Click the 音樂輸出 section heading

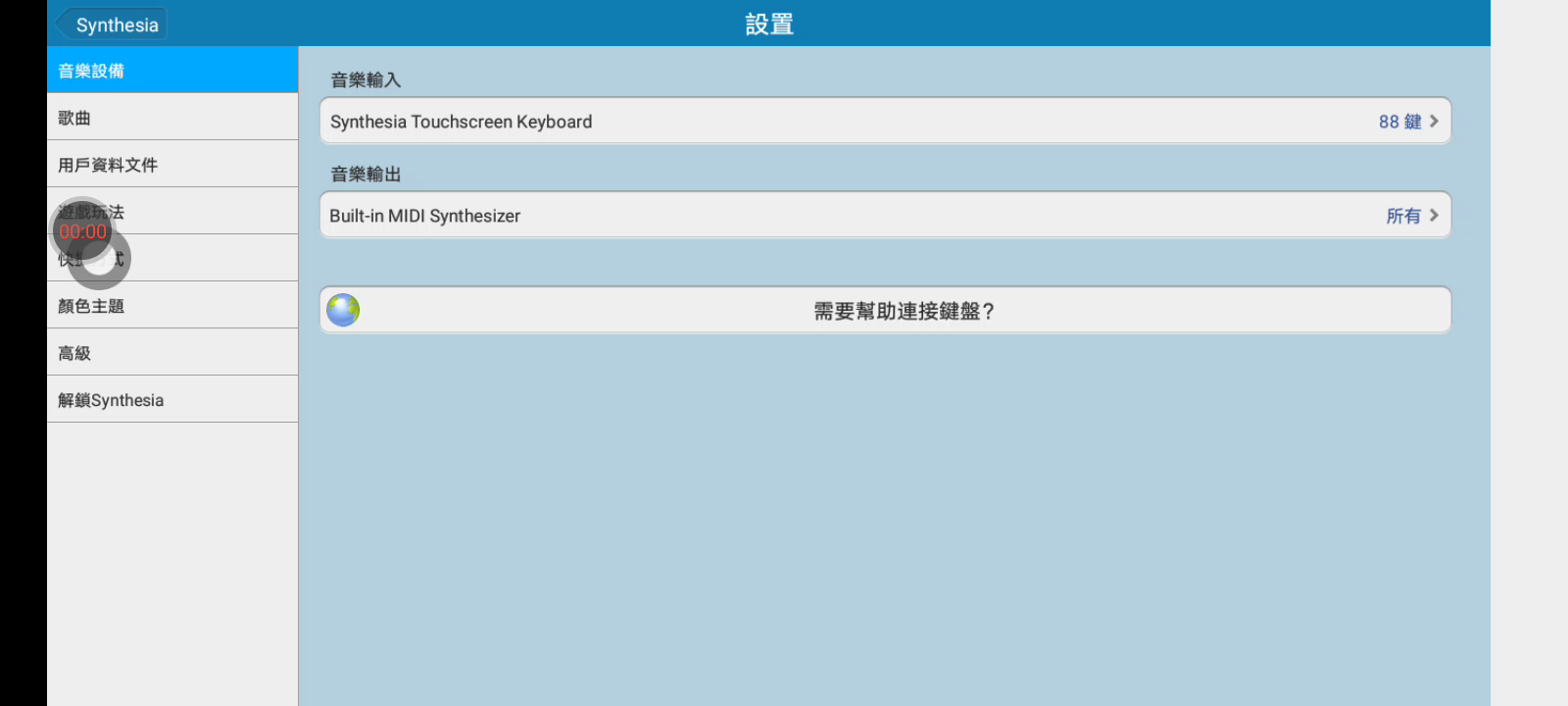pyautogui.click(x=366, y=175)
